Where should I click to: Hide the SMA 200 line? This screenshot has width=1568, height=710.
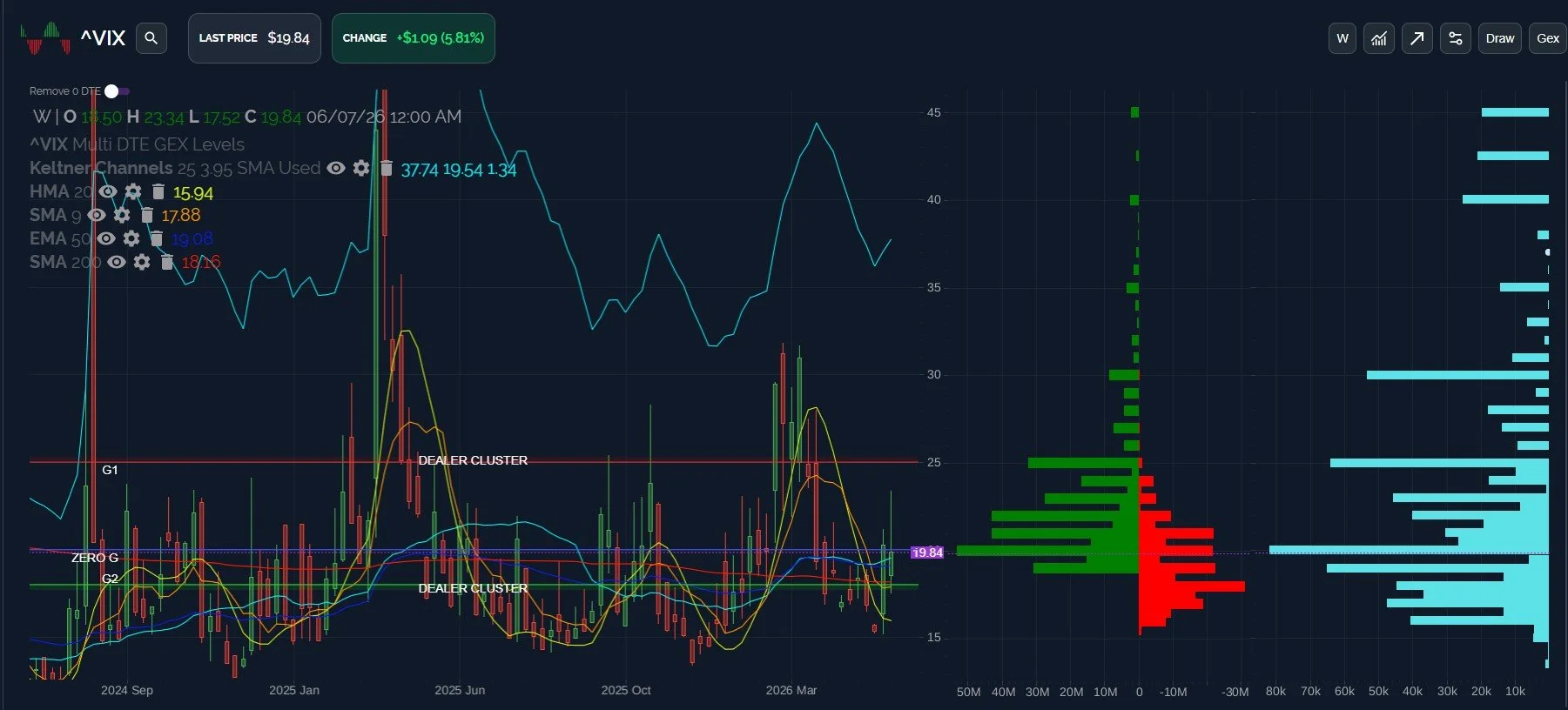click(117, 262)
